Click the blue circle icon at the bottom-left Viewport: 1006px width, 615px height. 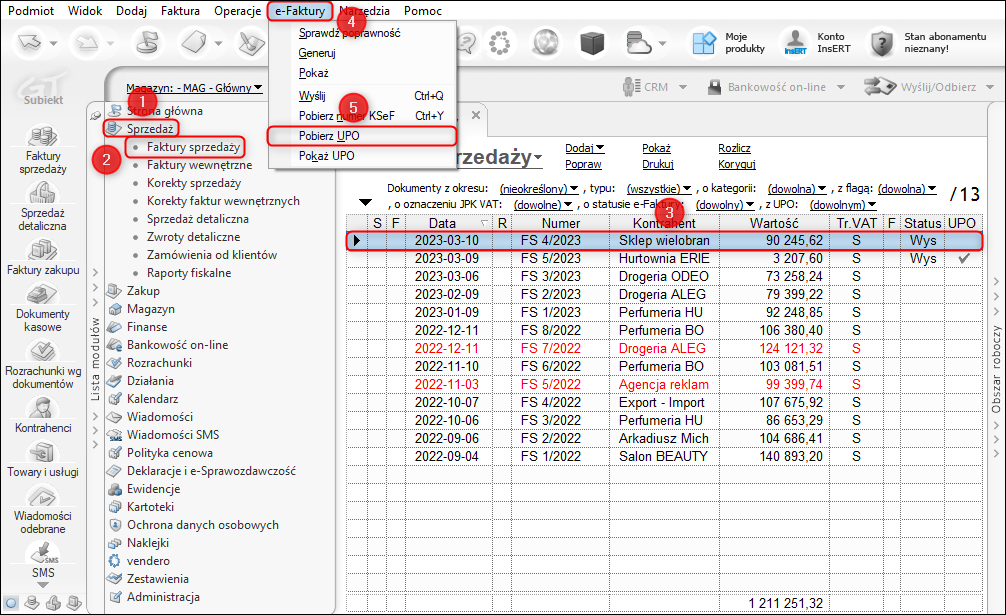(11, 603)
